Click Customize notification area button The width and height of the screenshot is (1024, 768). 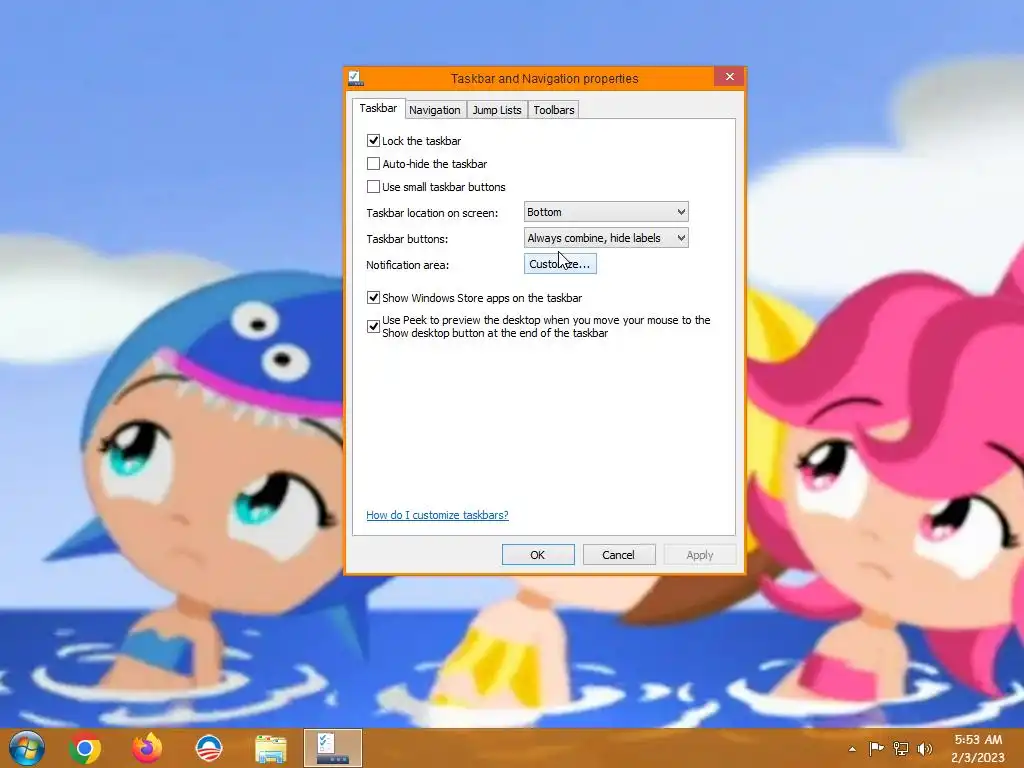click(560, 264)
